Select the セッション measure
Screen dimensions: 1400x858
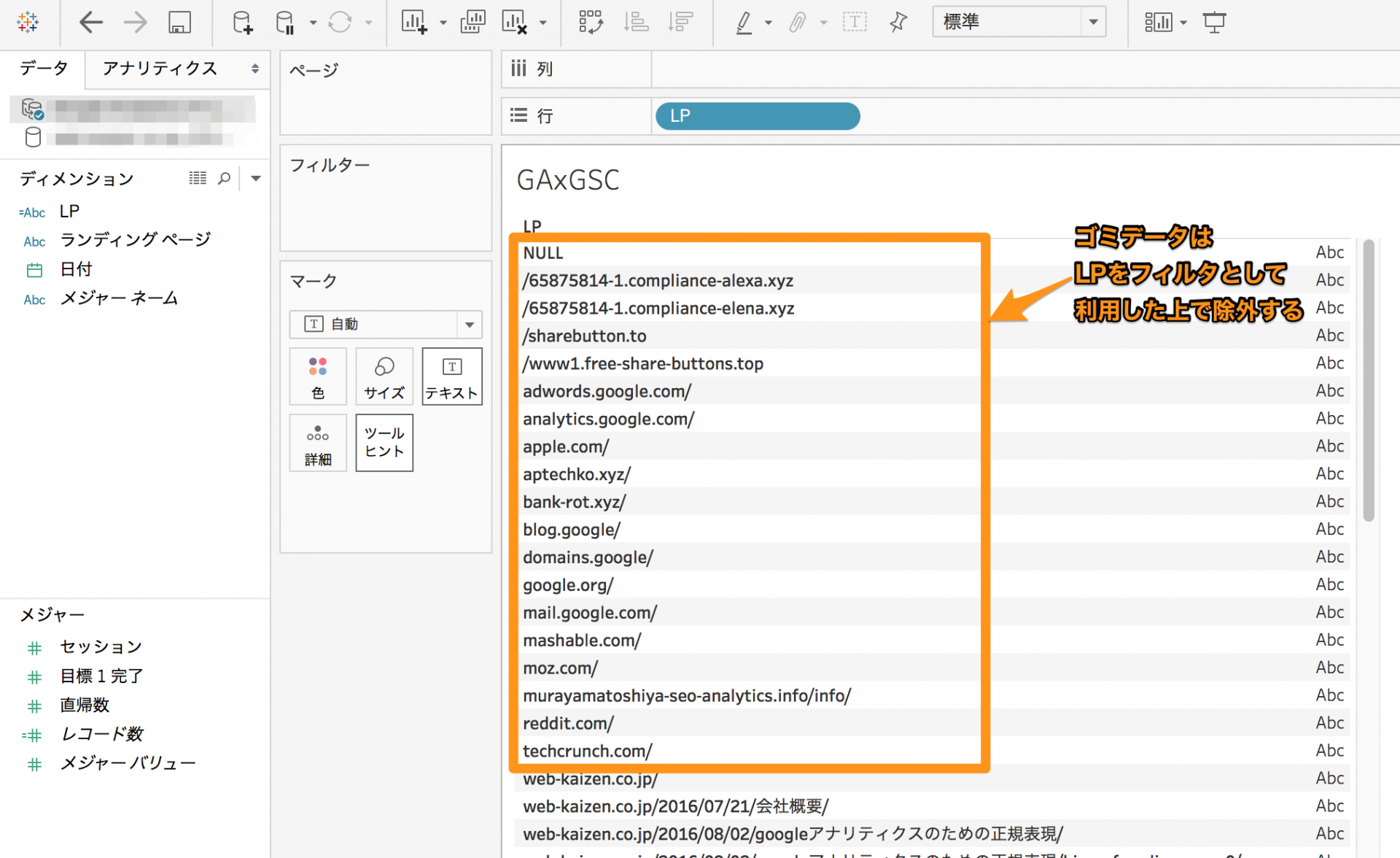101,647
